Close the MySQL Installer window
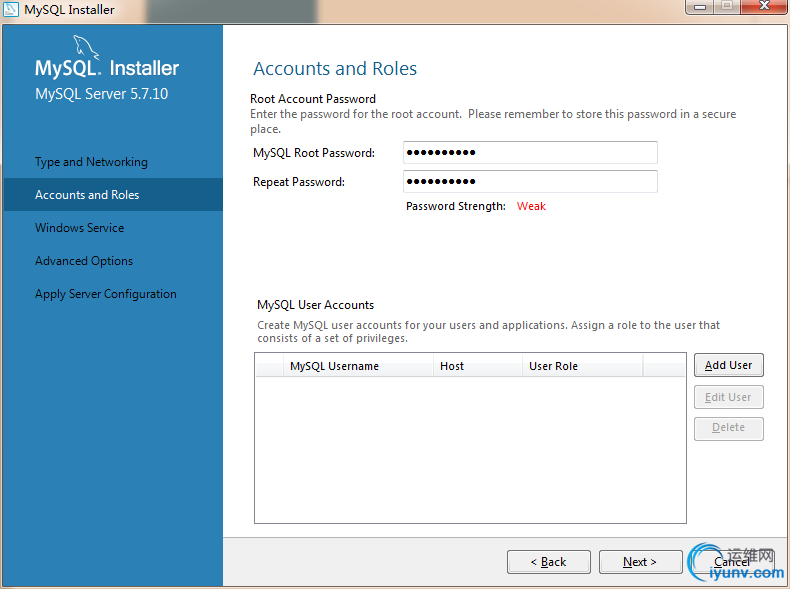 tap(764, 7)
